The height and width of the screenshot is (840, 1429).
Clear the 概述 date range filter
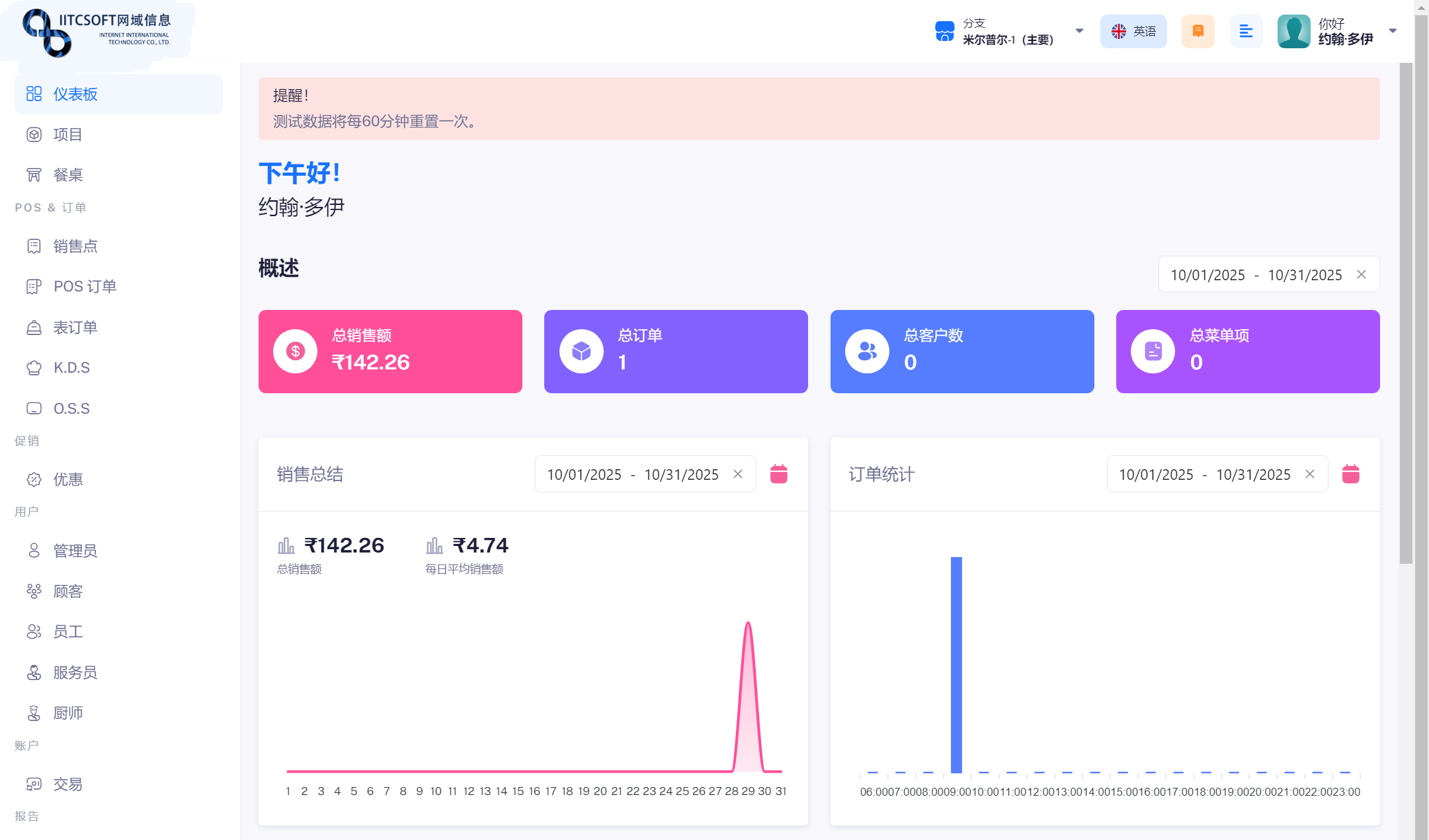click(1362, 274)
